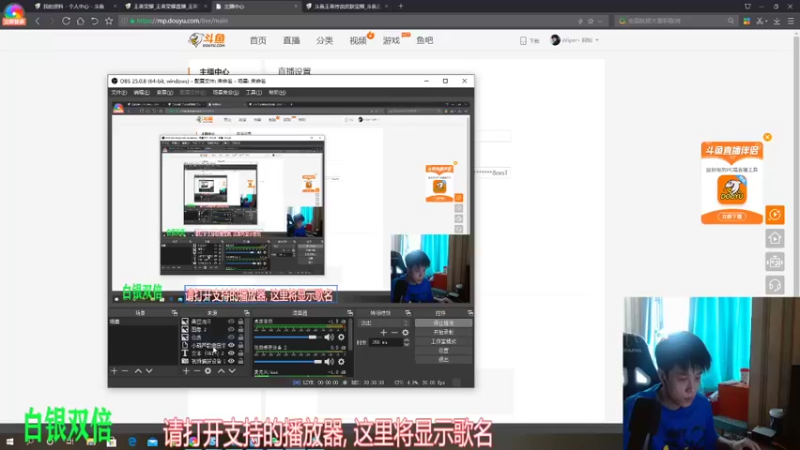Click the browser downloads icon at top right
Image resolution: width=800 pixels, height=450 pixels.
point(777,21)
